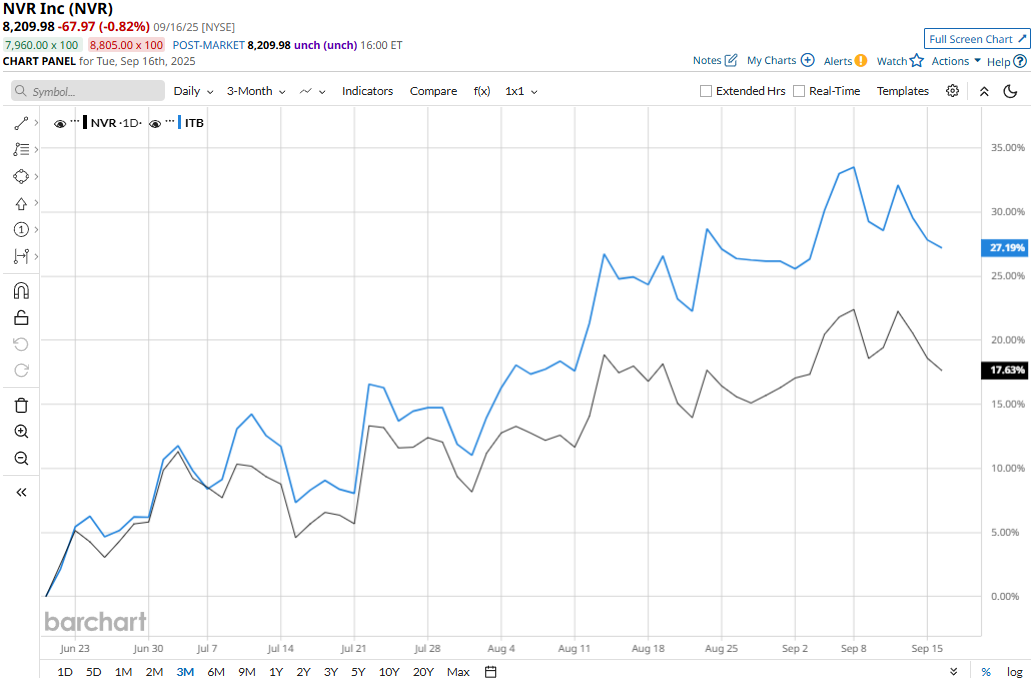Click the My Charts link
This screenshot has width=1032, height=678.
(x=771, y=60)
